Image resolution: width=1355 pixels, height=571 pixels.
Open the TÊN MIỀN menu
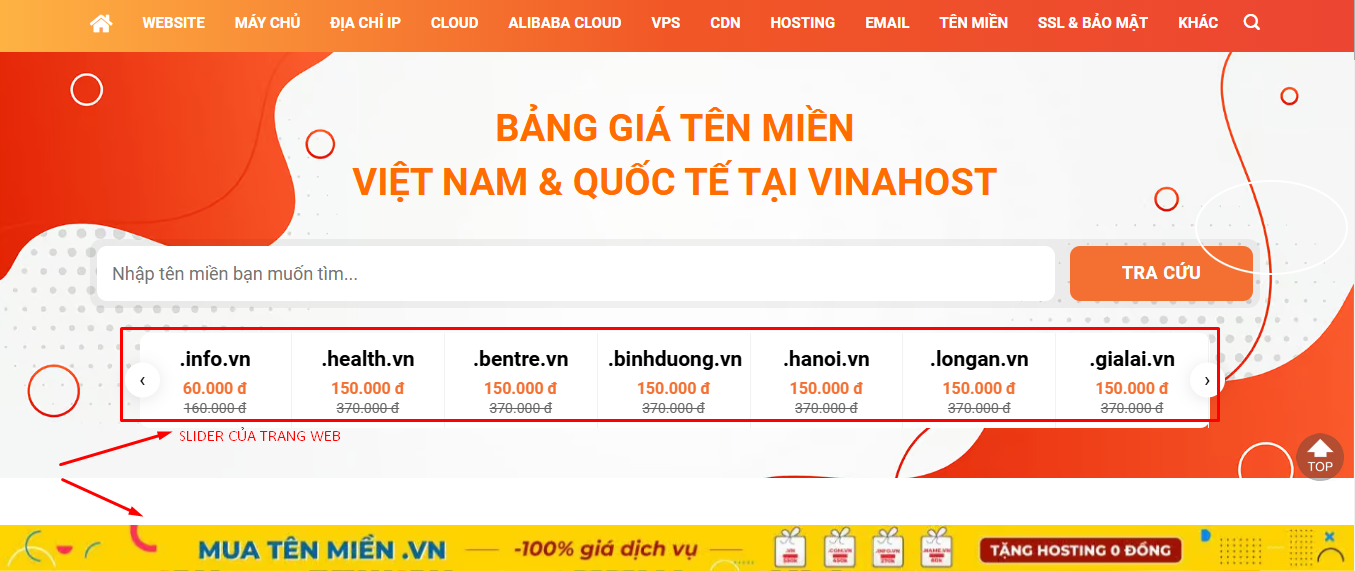click(x=974, y=22)
